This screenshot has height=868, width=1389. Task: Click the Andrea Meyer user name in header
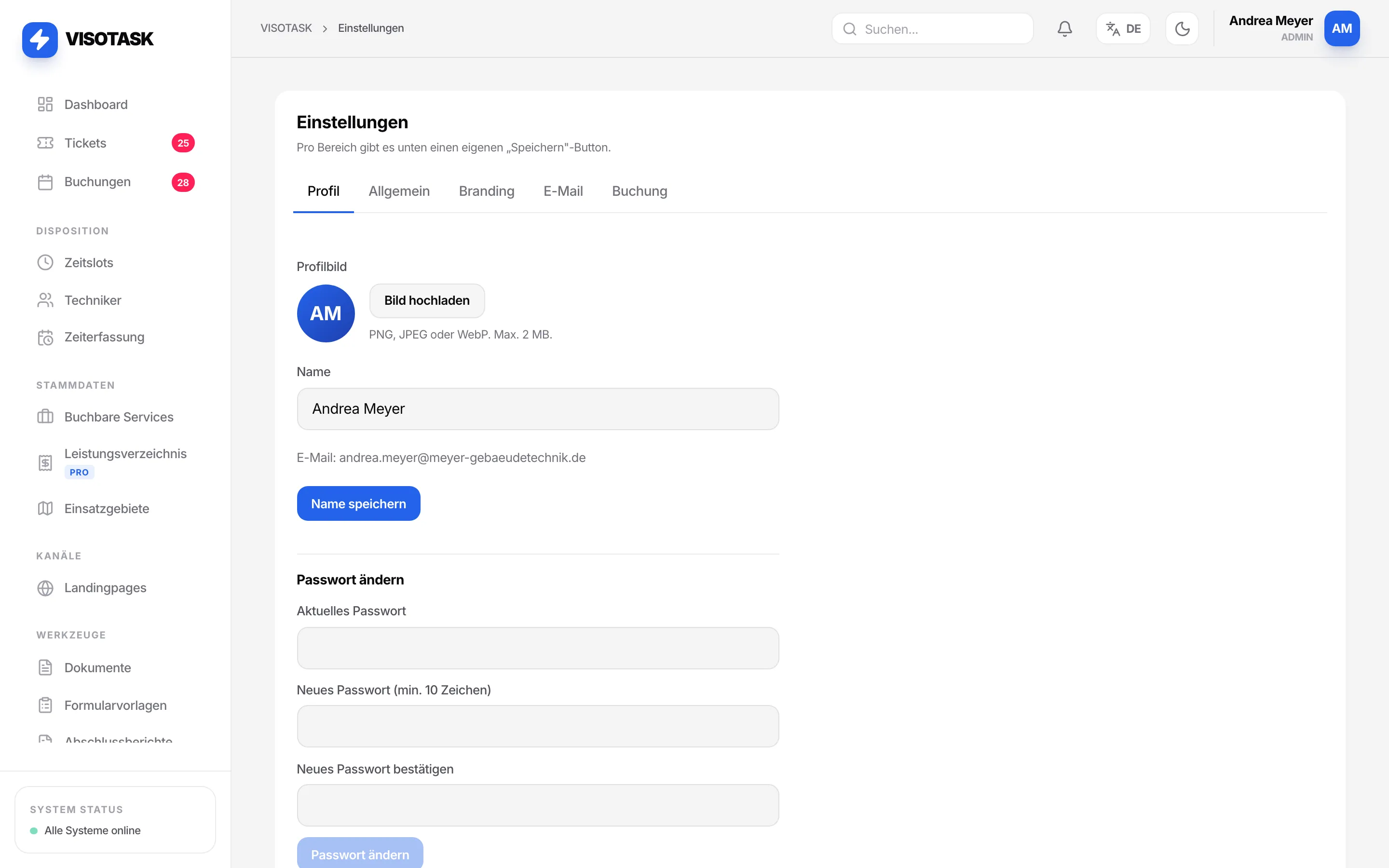pos(1271,21)
